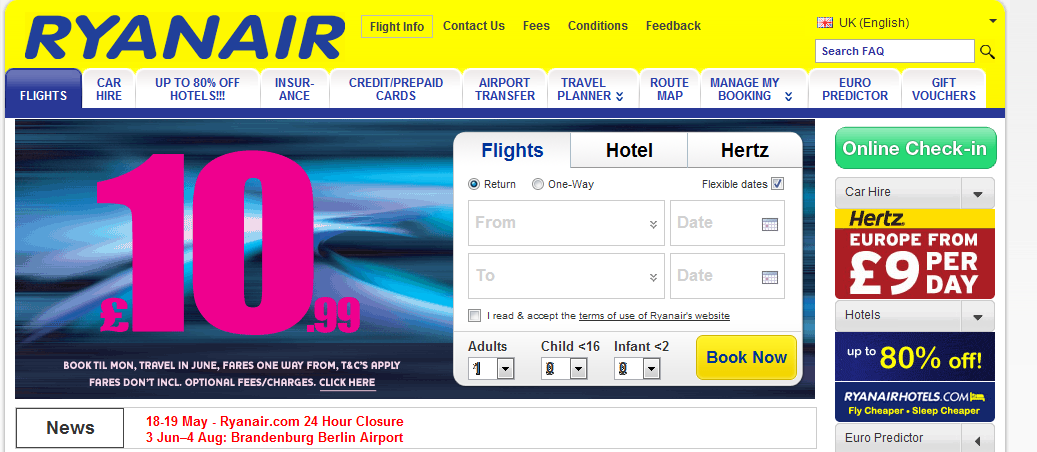Open the From airport dropdown
The width and height of the screenshot is (1037, 452).
(x=566, y=223)
